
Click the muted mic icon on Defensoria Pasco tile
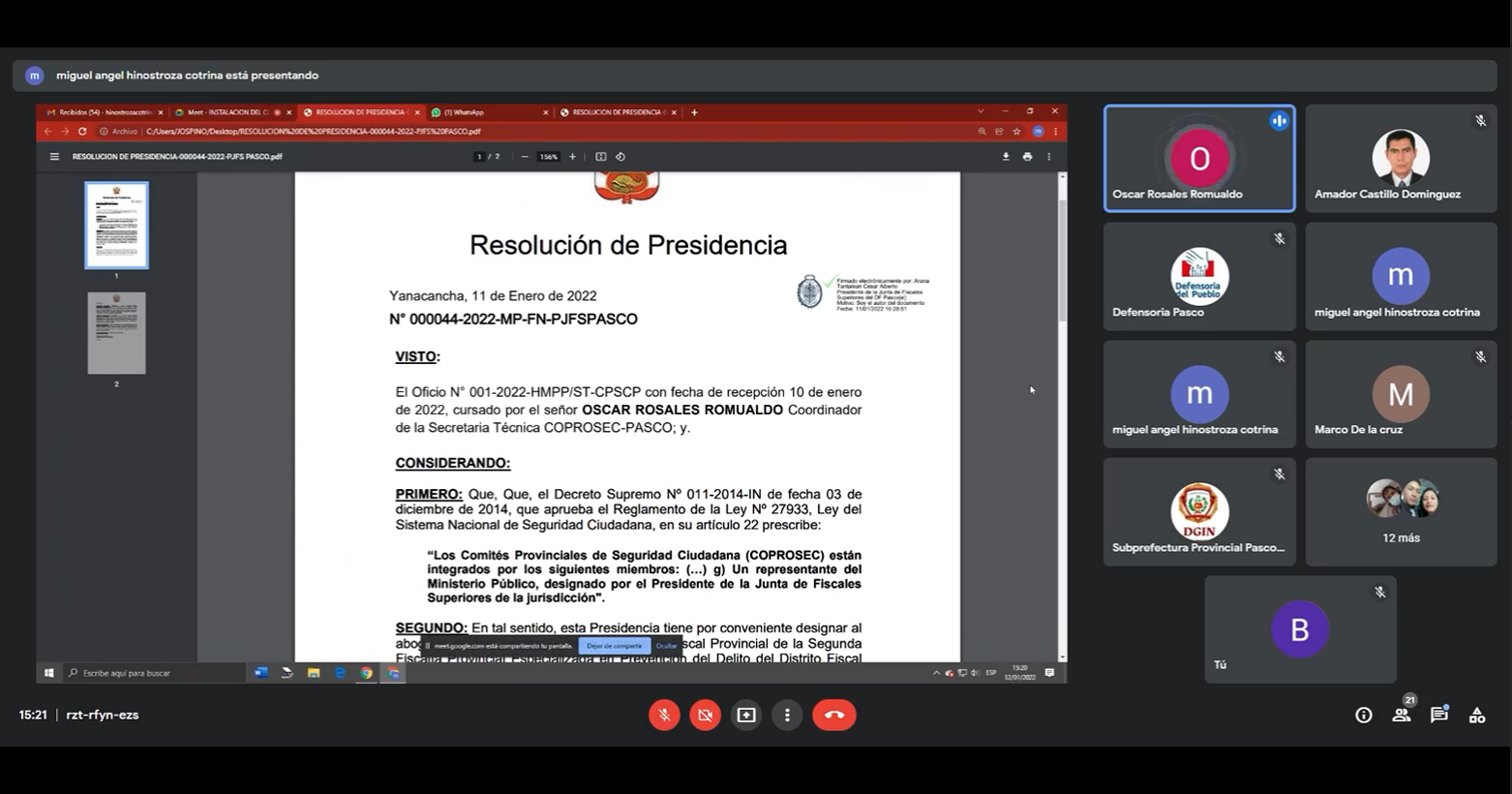coord(1279,239)
